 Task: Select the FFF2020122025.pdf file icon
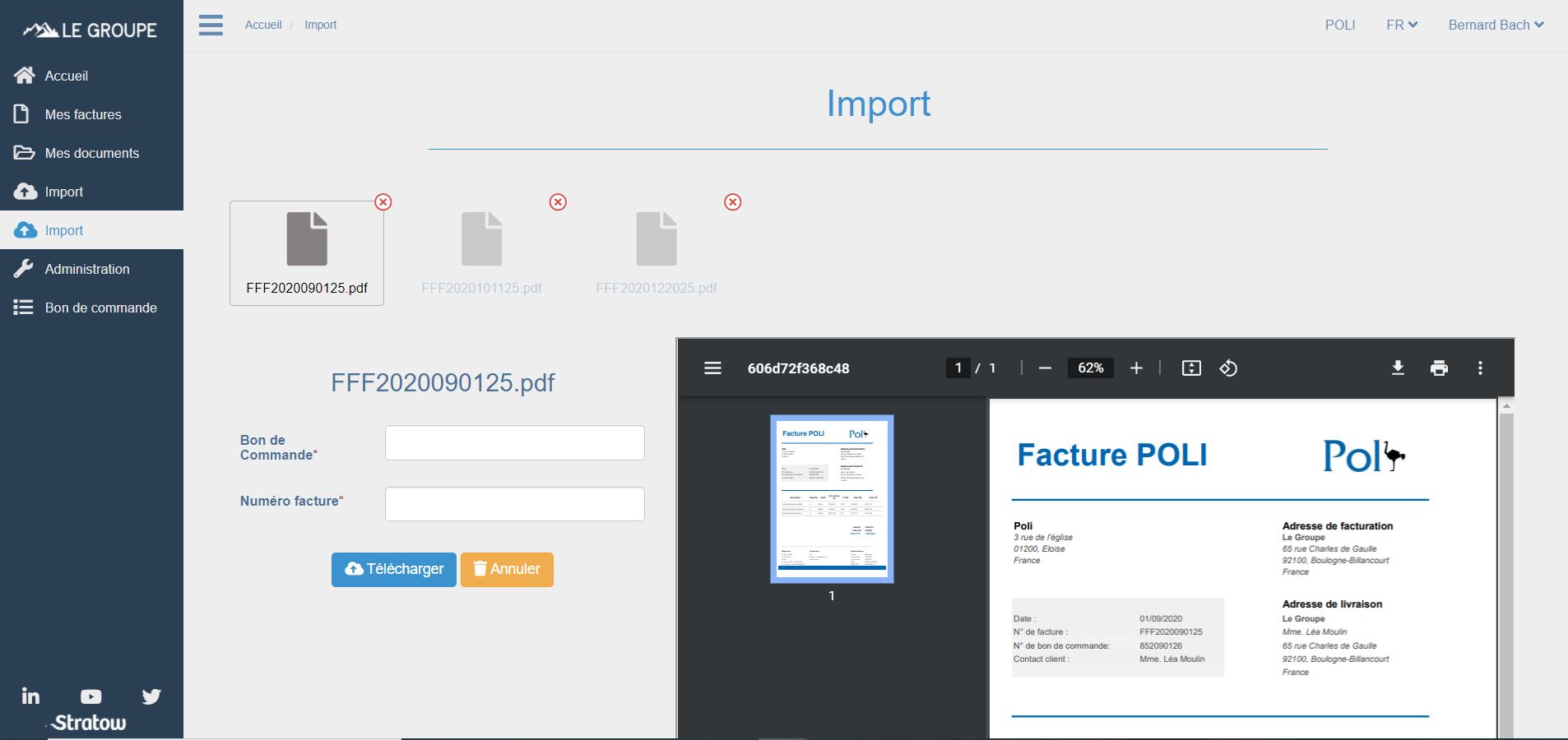[x=656, y=239]
